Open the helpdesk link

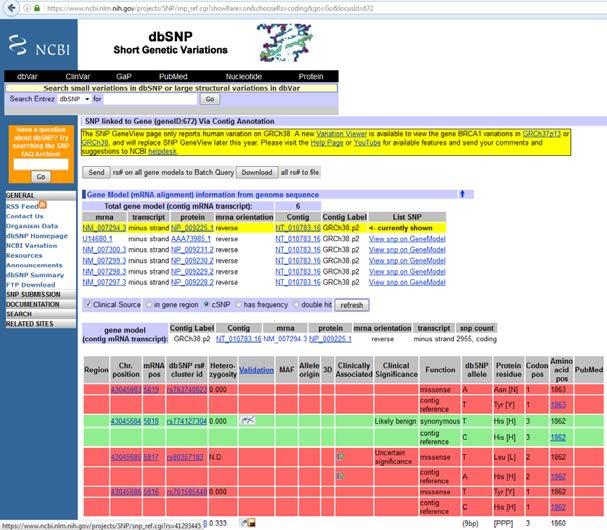pyautogui.click(x=162, y=151)
